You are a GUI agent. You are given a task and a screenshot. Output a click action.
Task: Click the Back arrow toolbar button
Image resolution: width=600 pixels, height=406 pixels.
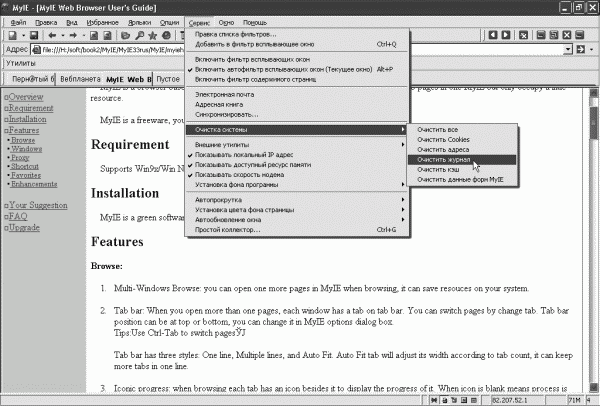[x=52, y=36]
